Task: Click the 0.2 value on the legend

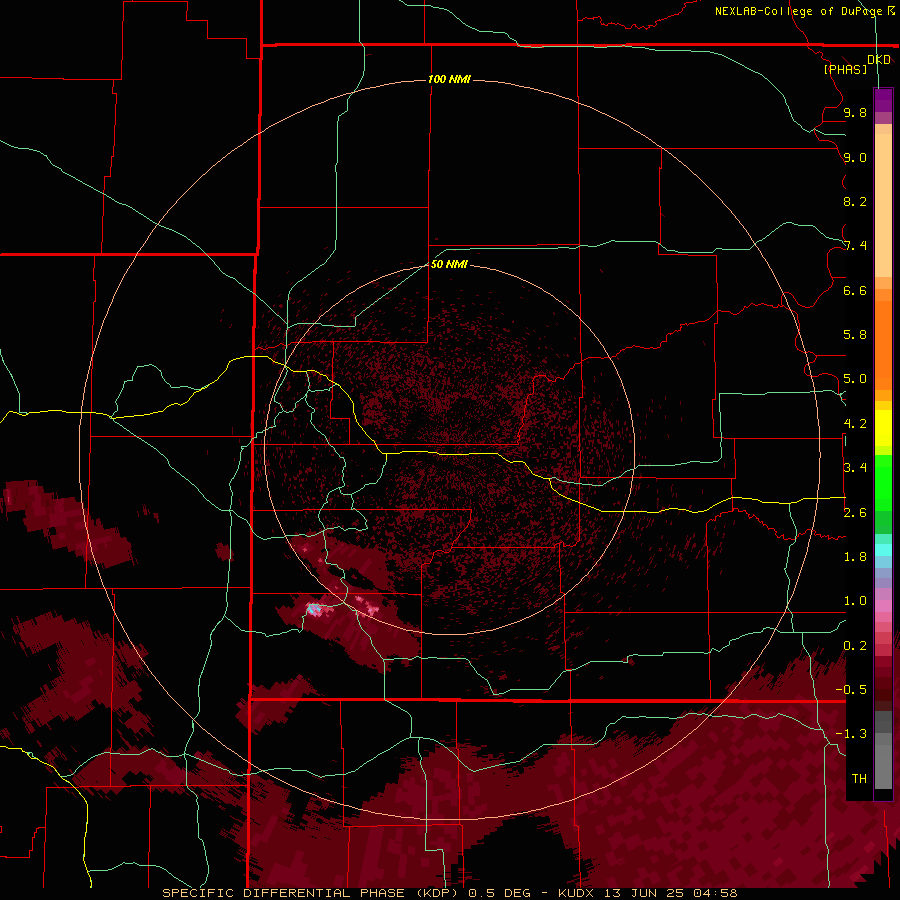Action: coord(855,646)
